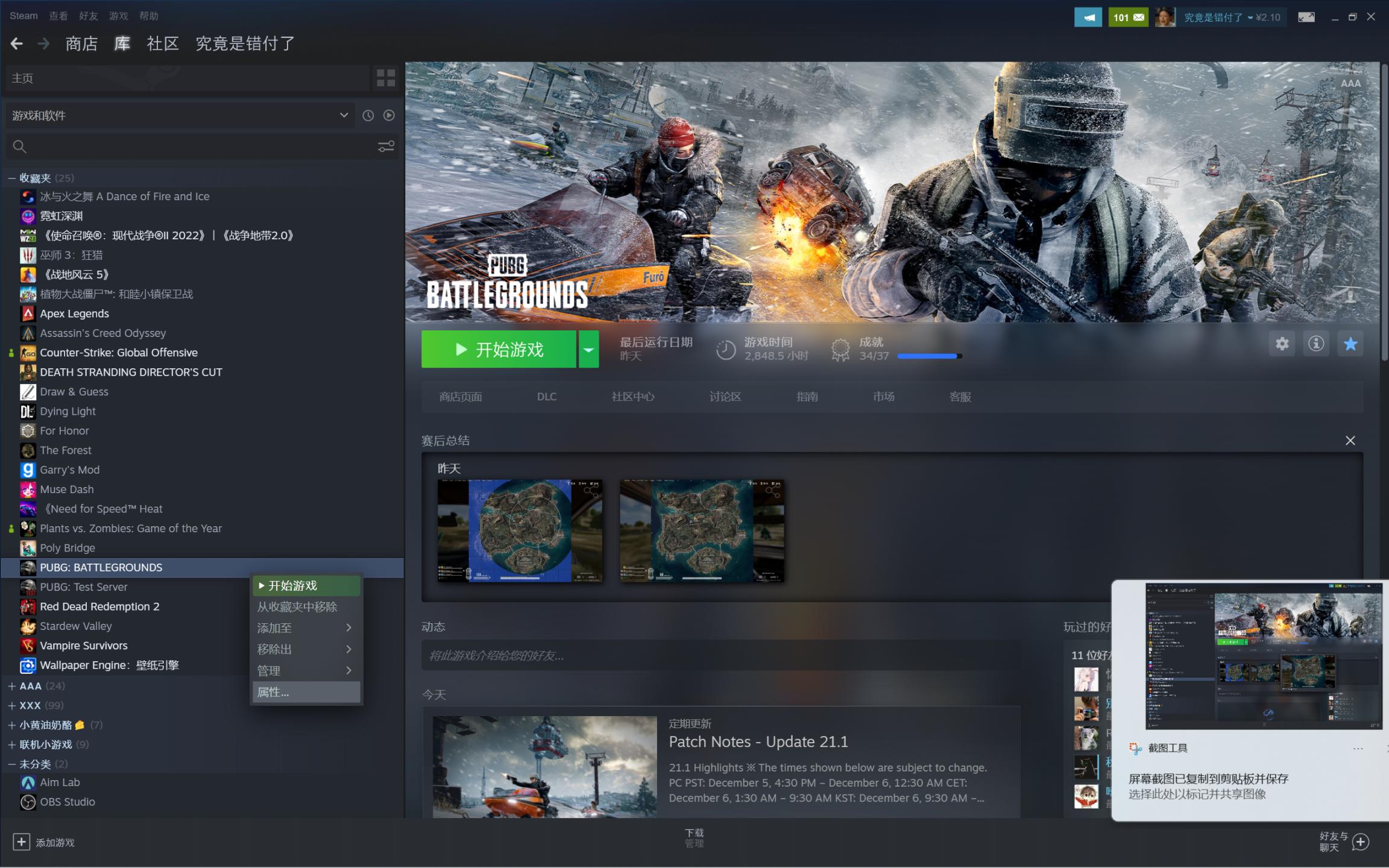Open advanced filter sliders icon
1389x868 pixels.
386,146
